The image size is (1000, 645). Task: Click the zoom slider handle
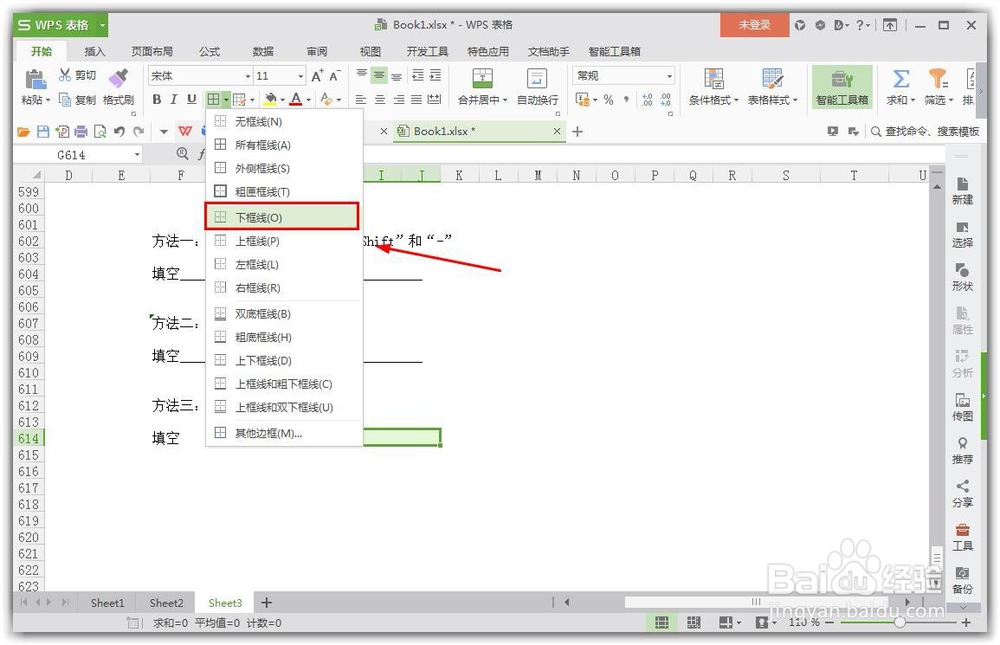(x=899, y=622)
